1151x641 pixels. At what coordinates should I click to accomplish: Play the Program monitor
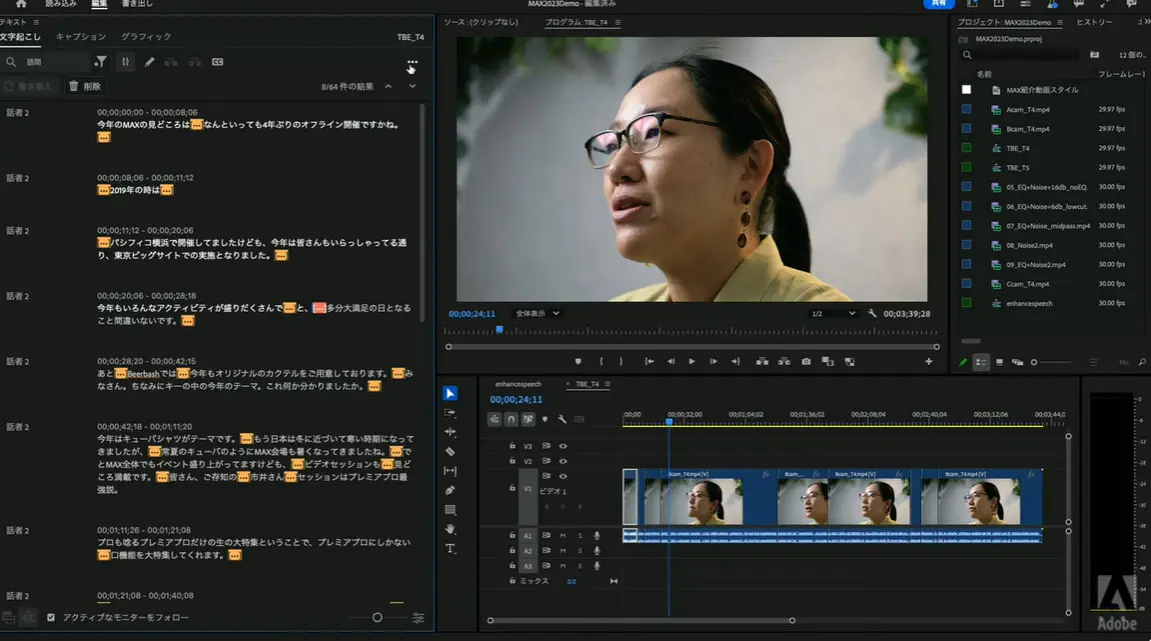[x=691, y=361]
